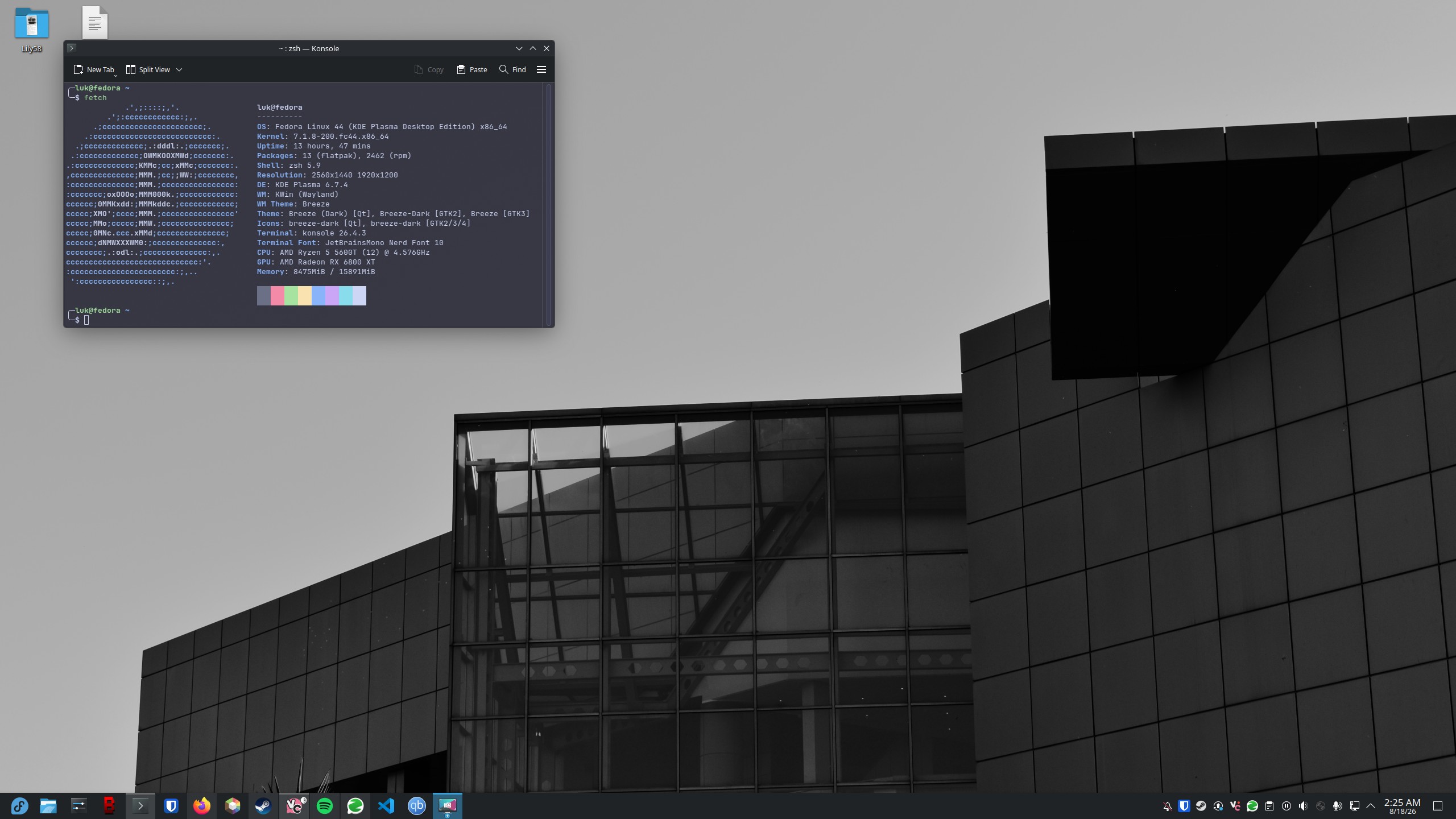This screenshot has width=1456, height=819.
Task: Click the '$ fetch' command line in Konsole
Action: [x=90, y=98]
